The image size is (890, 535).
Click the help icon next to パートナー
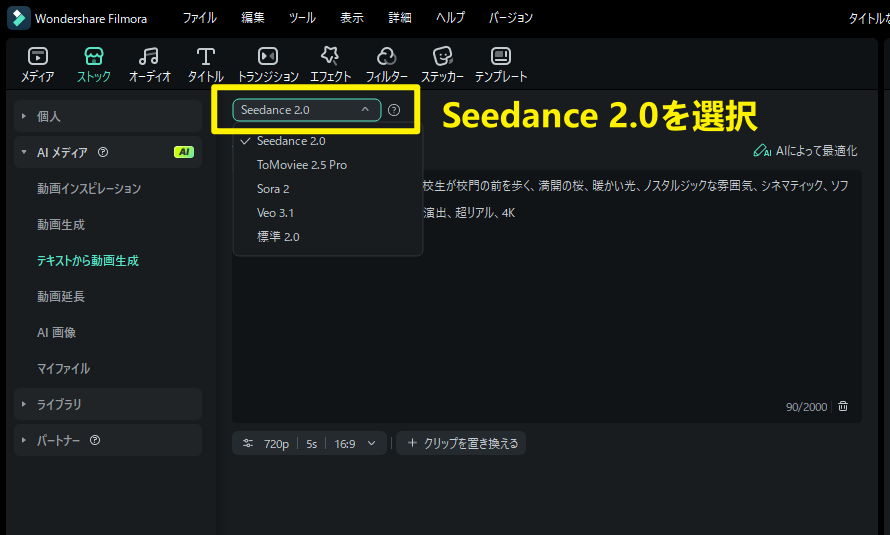95,440
